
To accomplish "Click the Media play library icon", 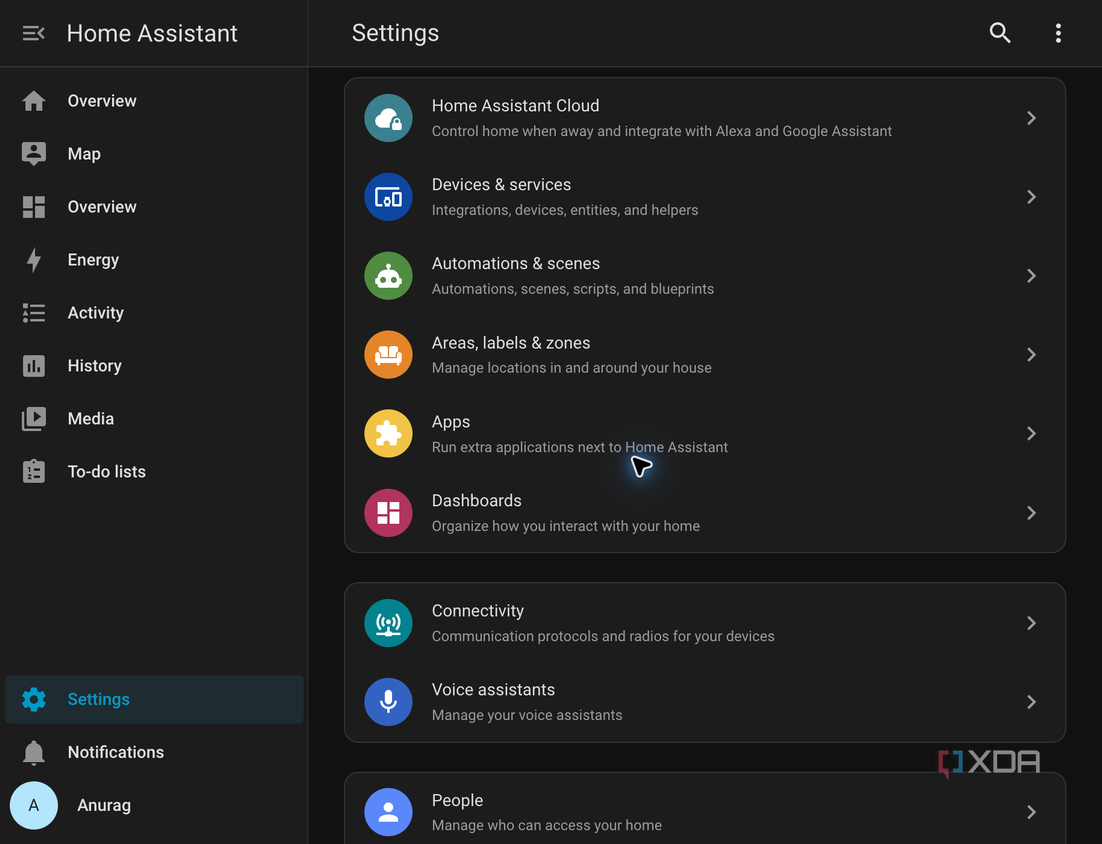I will point(34,419).
